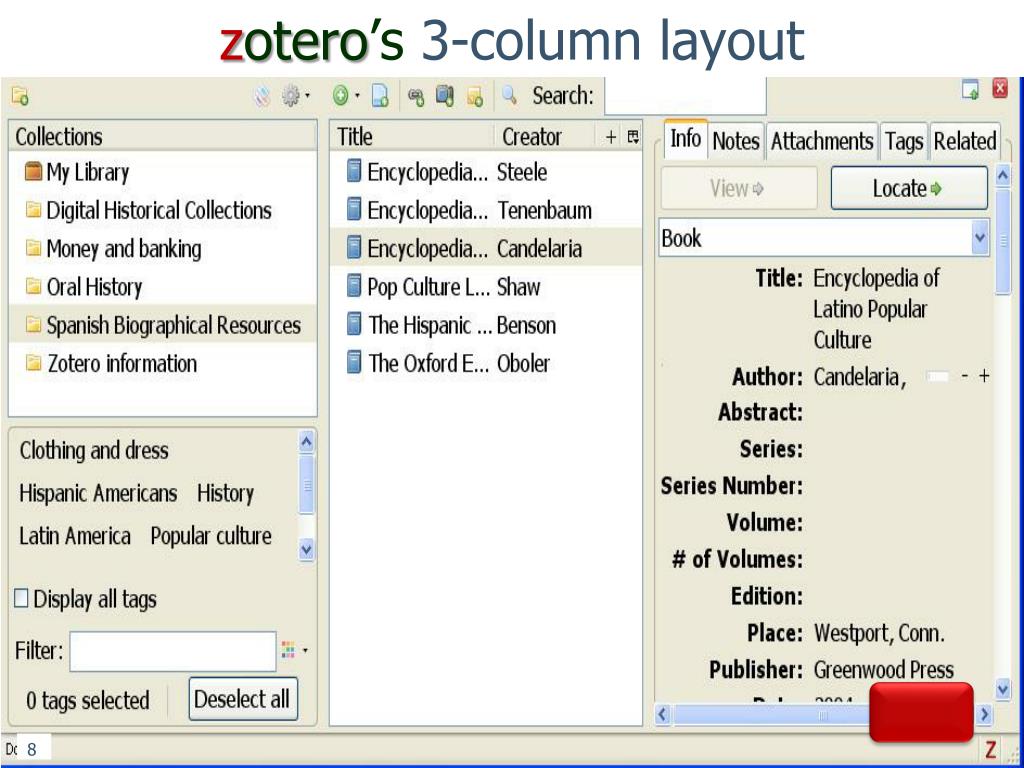The image size is (1024, 768).
Task: Select the History tag
Action: (225, 493)
